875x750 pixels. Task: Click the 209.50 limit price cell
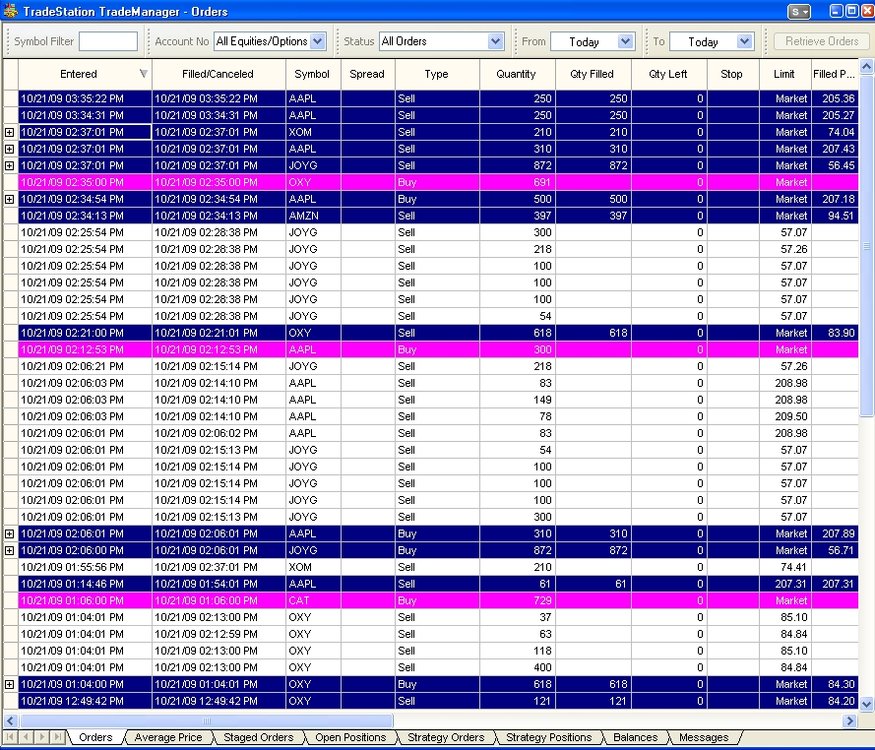coord(785,416)
